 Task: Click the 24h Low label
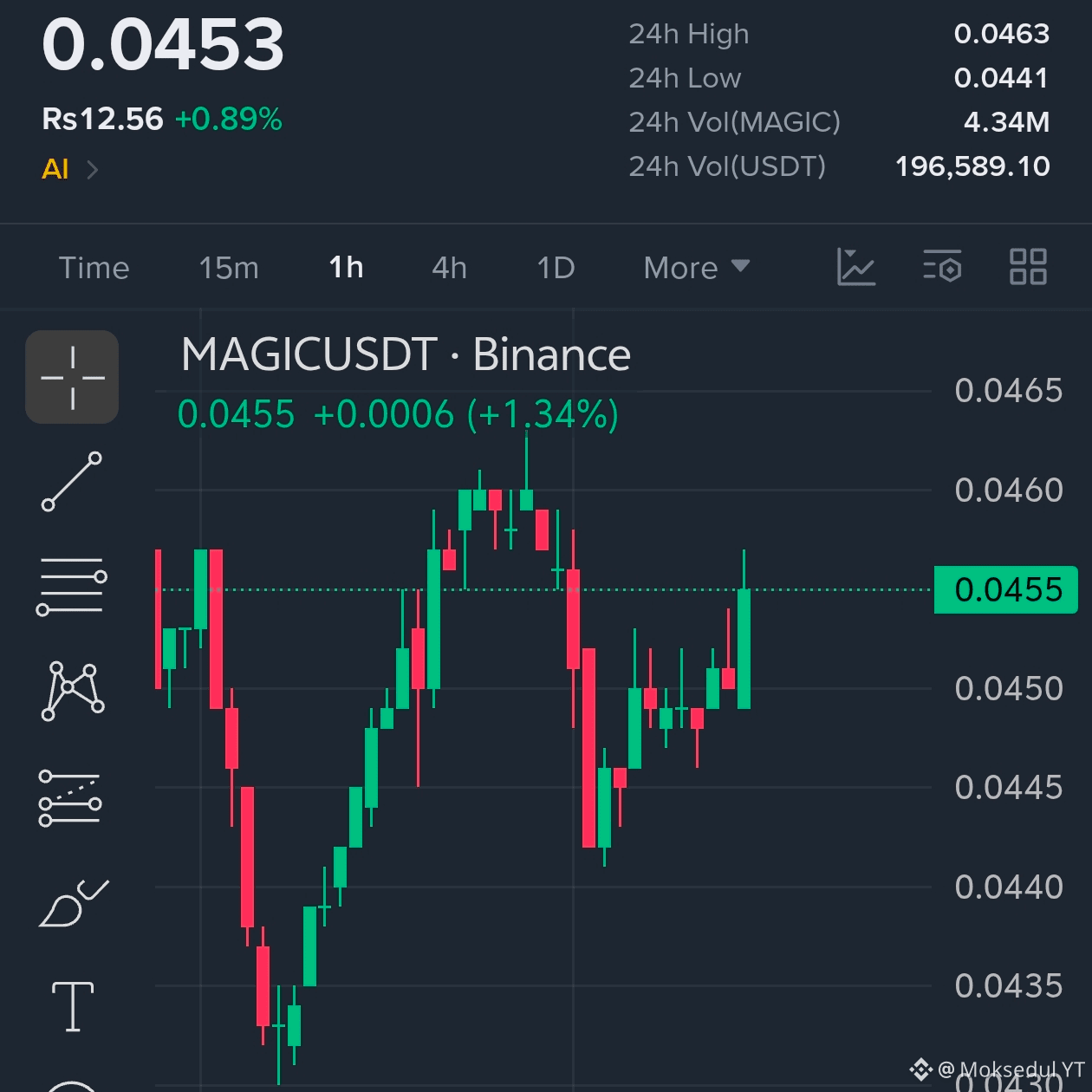(685, 78)
